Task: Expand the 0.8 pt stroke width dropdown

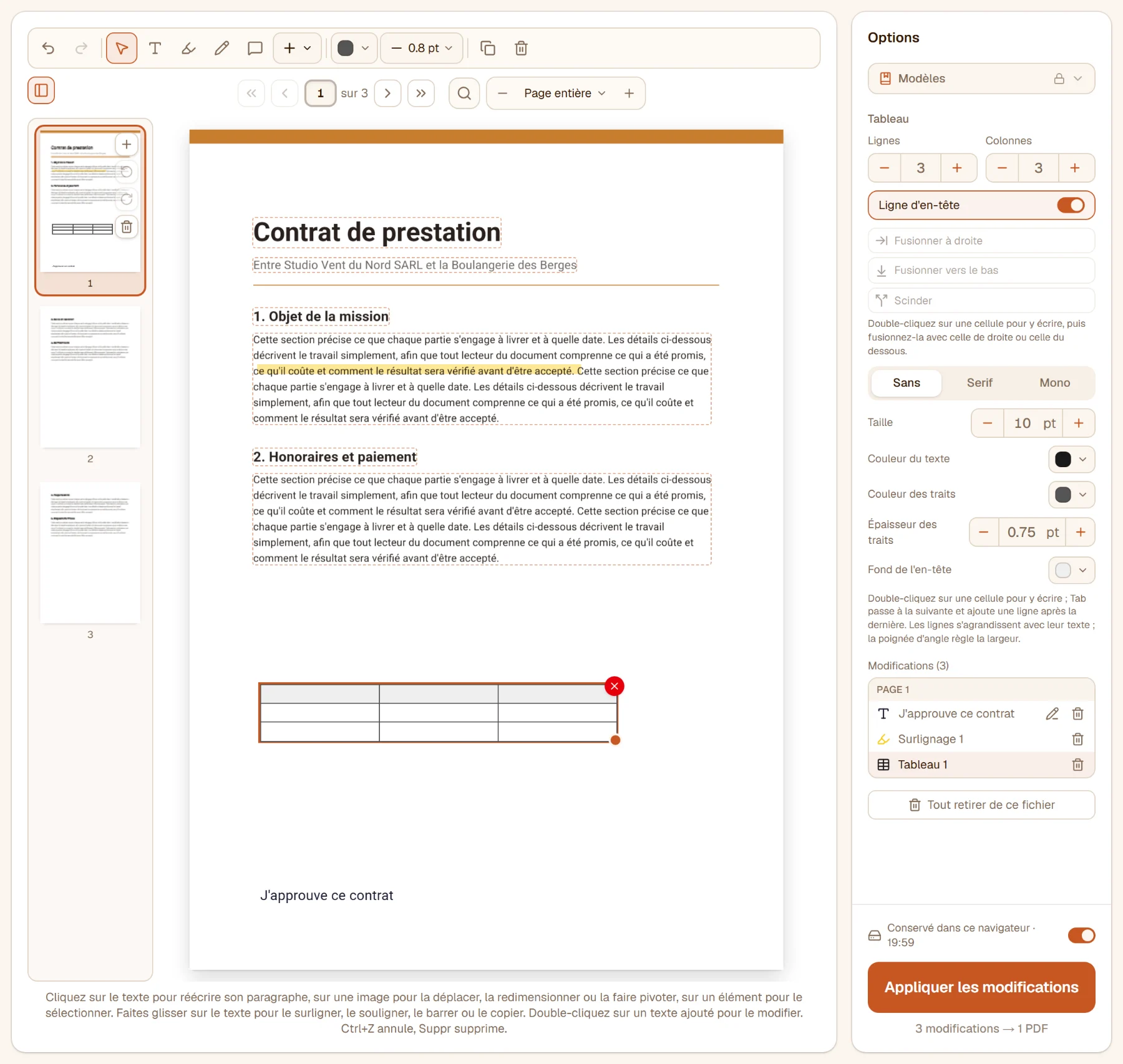Action: (x=422, y=48)
